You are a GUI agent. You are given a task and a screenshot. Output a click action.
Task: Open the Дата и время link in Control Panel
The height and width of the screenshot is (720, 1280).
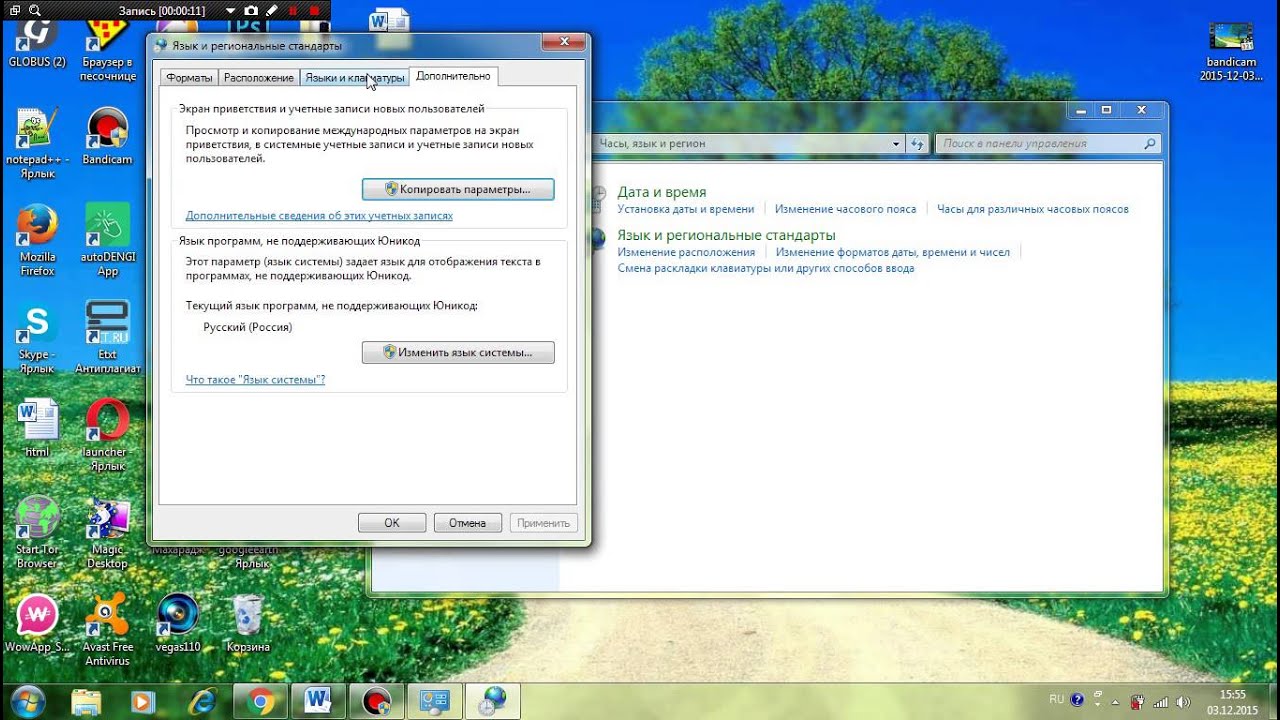pos(661,192)
